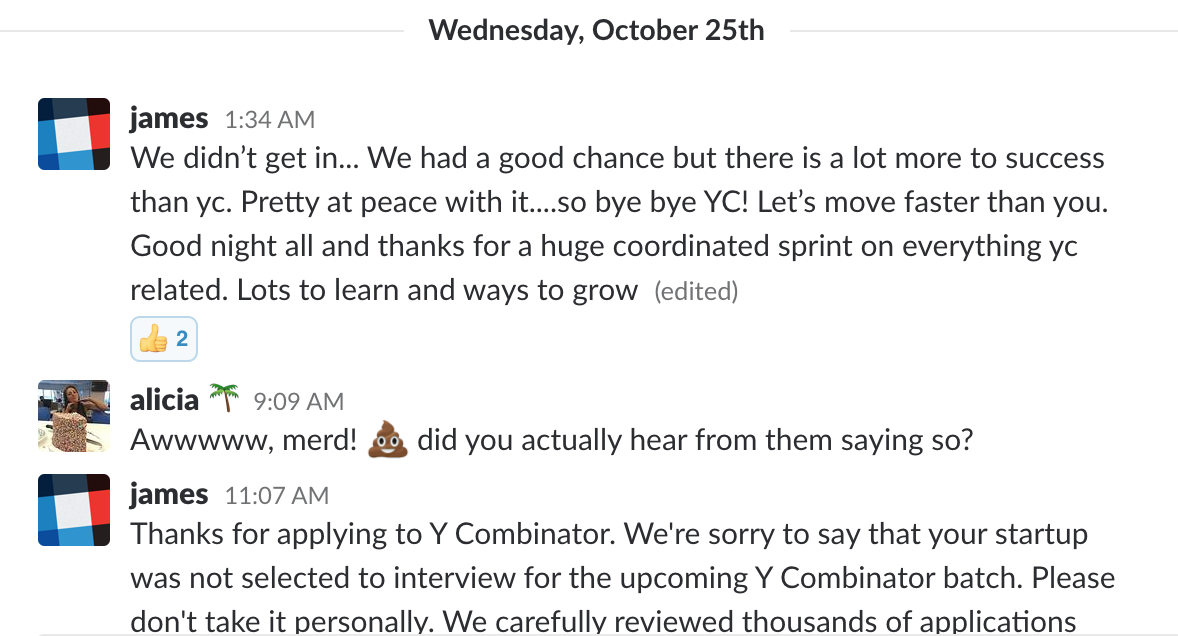Click james's avatar on the 11:07 AM message
The height and width of the screenshot is (636, 1178).
point(74,510)
